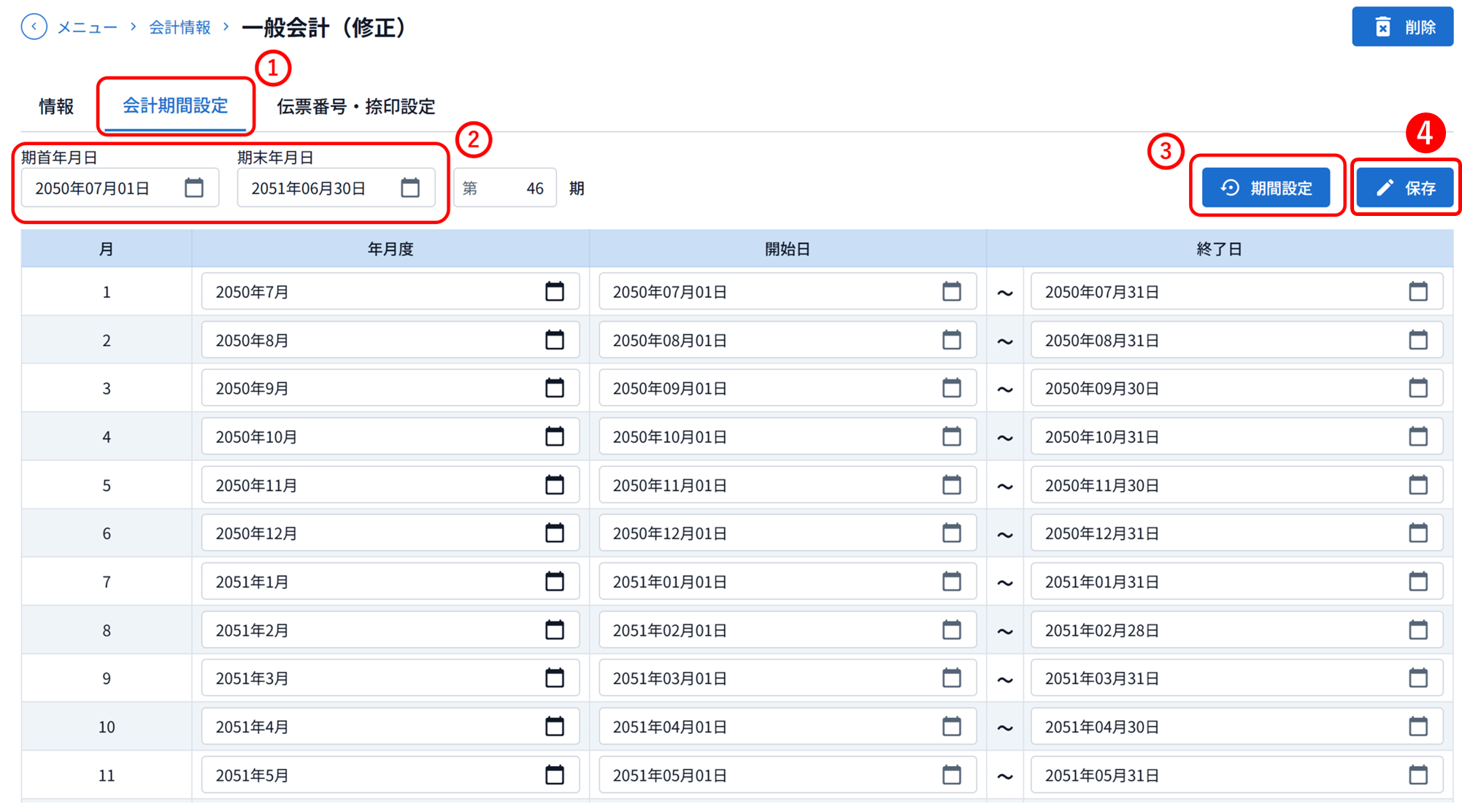The height and width of the screenshot is (812, 1462).
Task: Open calendar icon for start date 2050年08月01日
Action: [952, 339]
